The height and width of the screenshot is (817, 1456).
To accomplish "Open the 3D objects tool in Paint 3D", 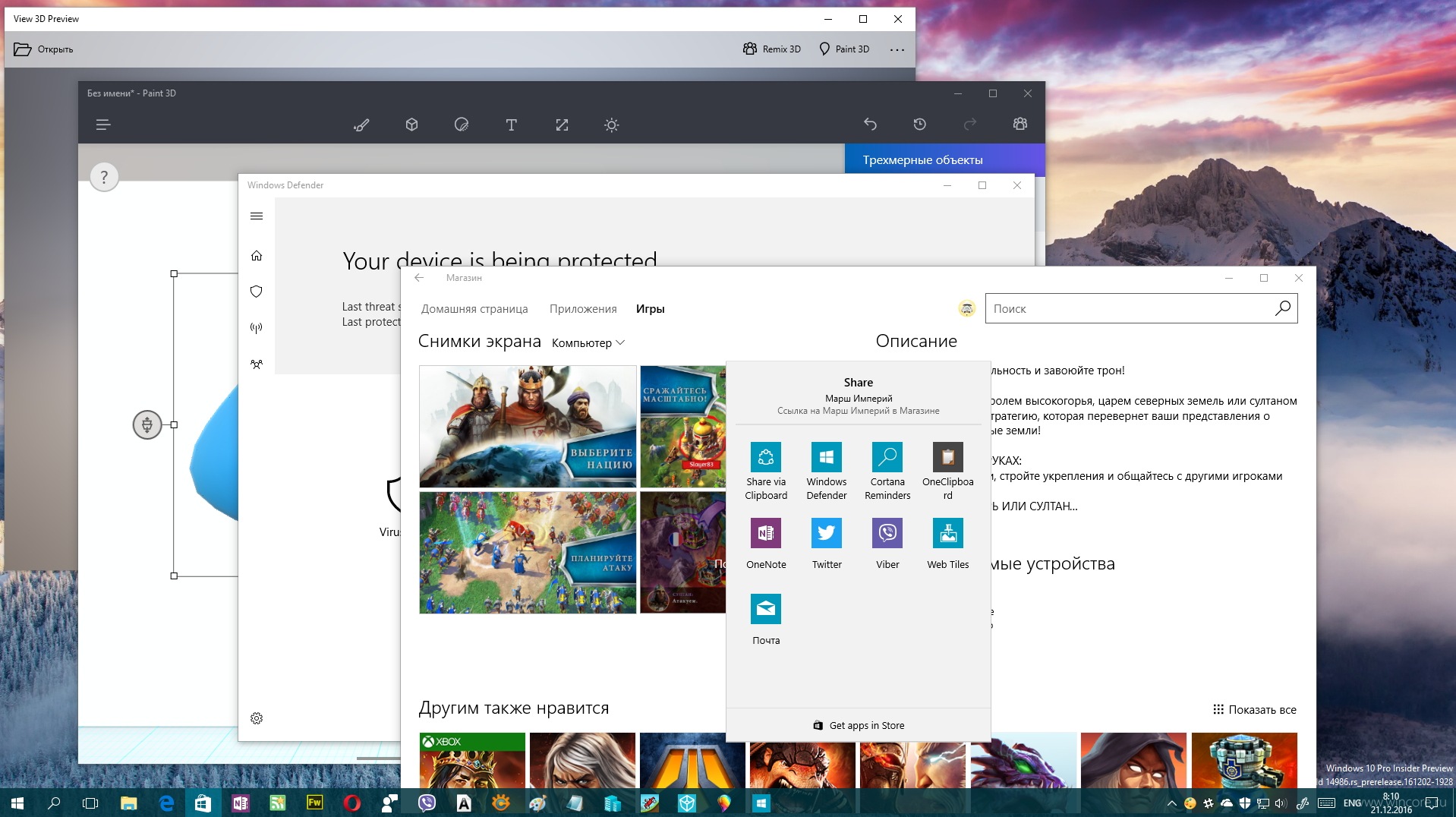I will (x=411, y=125).
